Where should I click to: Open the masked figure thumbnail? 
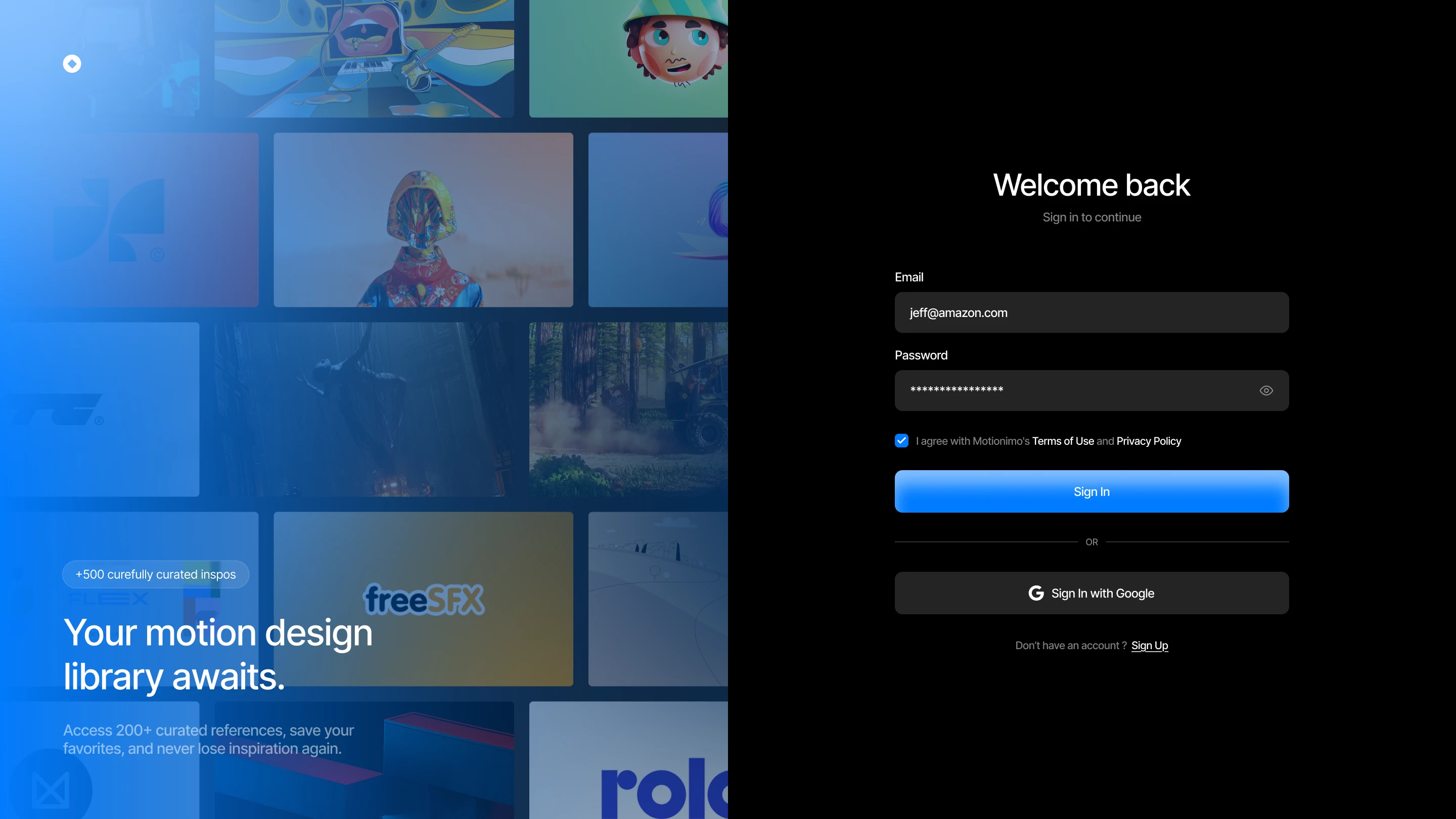(423, 220)
